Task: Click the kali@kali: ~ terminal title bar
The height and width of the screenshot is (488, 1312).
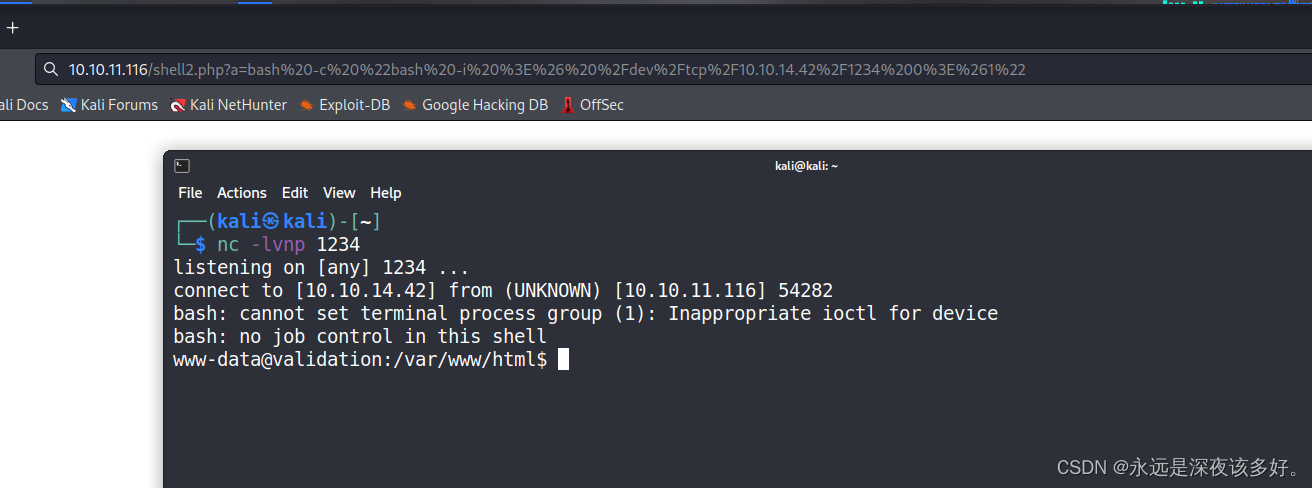Action: click(806, 166)
